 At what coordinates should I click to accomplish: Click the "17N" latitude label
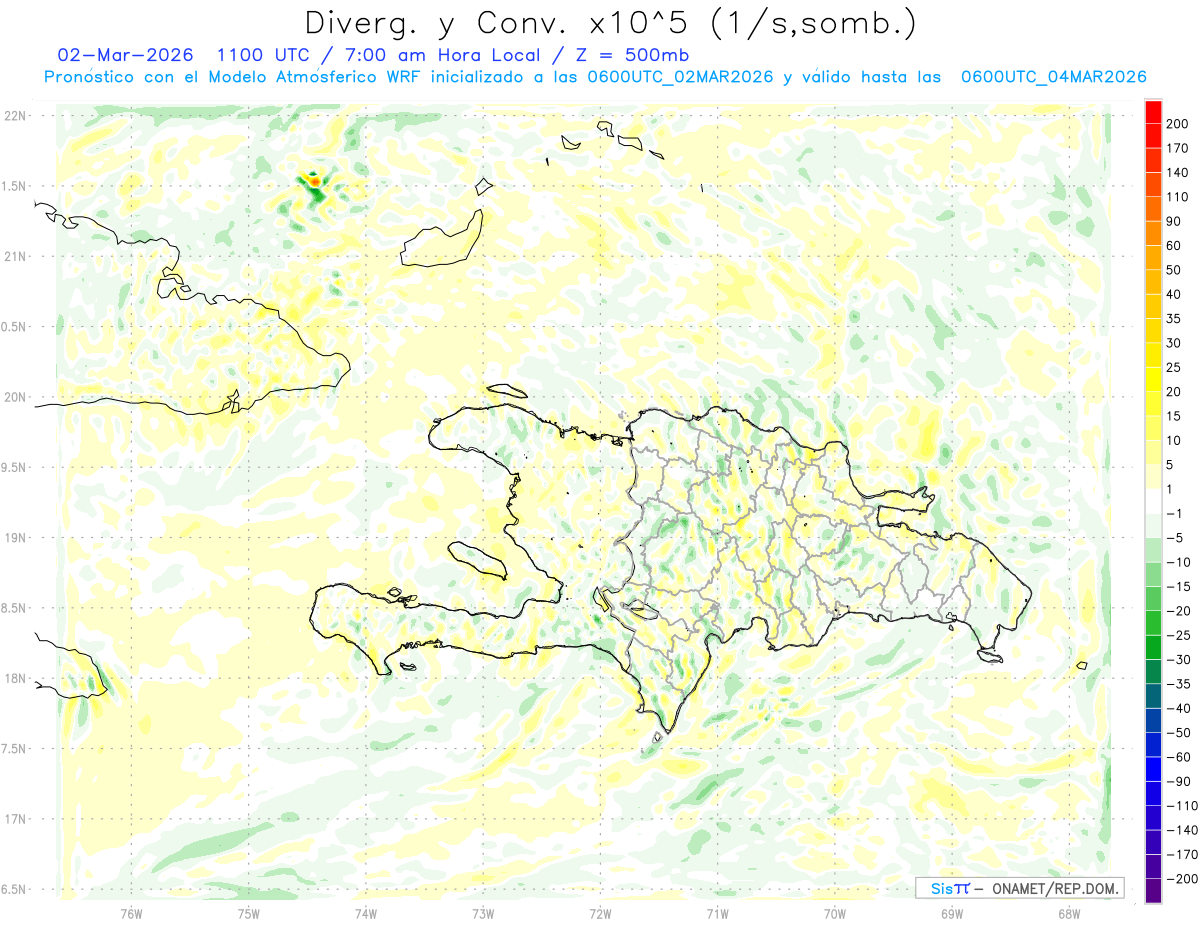coord(14,819)
